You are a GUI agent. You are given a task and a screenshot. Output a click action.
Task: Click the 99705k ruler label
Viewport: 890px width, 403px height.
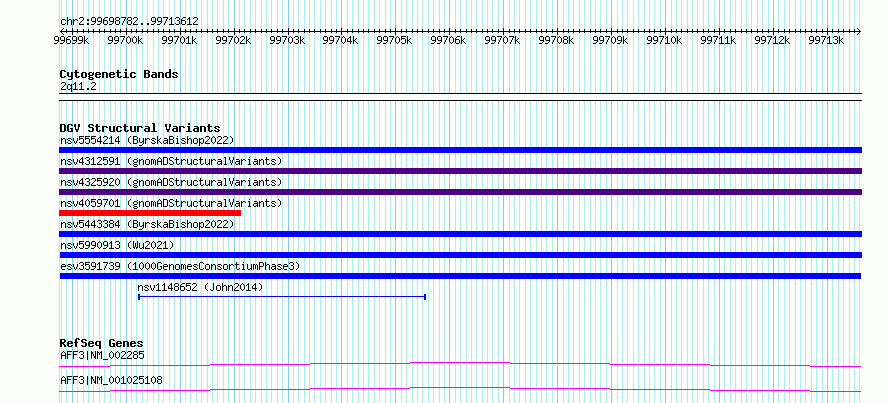click(x=394, y=40)
